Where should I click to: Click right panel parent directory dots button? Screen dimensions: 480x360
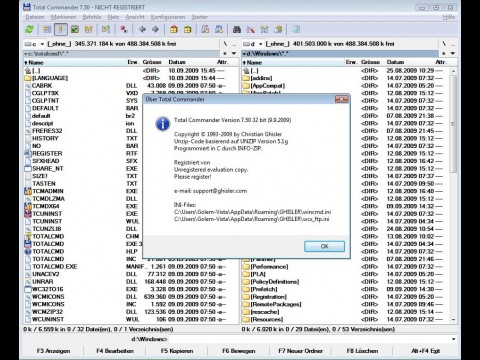[453, 44]
